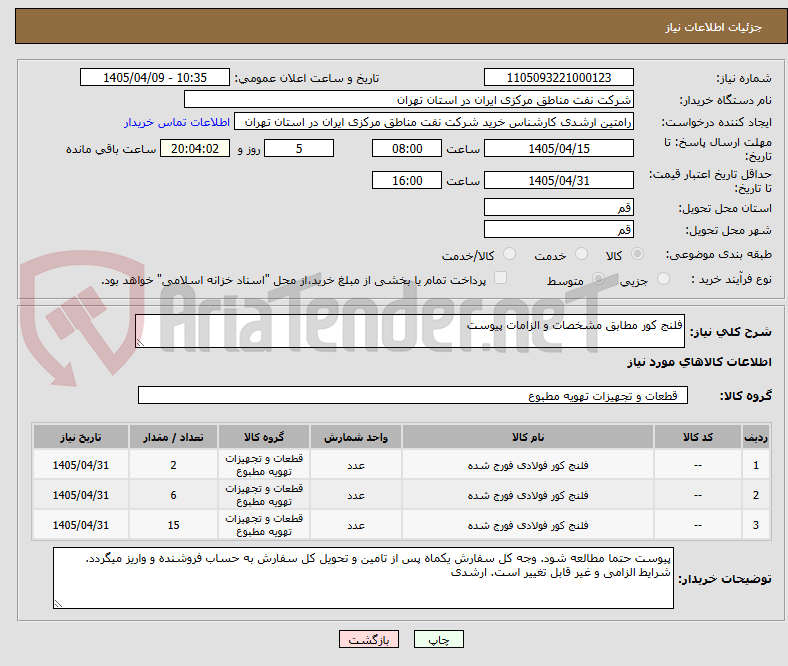Screen dimensions: 788x666
Task: Click the goods group field قطعات و تجهیزات تهویه مطبوع
Action: click(x=413, y=395)
